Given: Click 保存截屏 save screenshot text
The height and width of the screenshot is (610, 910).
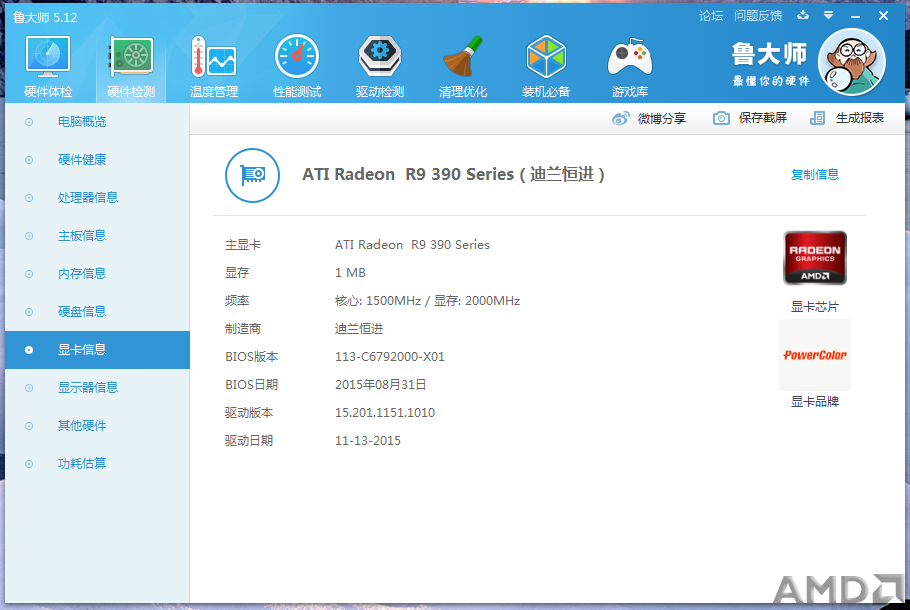Looking at the screenshot, I should pos(763,118).
